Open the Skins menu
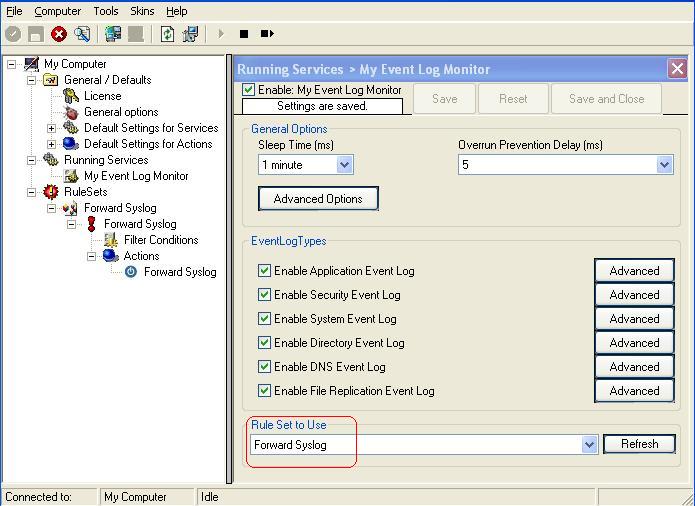The height and width of the screenshot is (506, 695). pos(142,11)
